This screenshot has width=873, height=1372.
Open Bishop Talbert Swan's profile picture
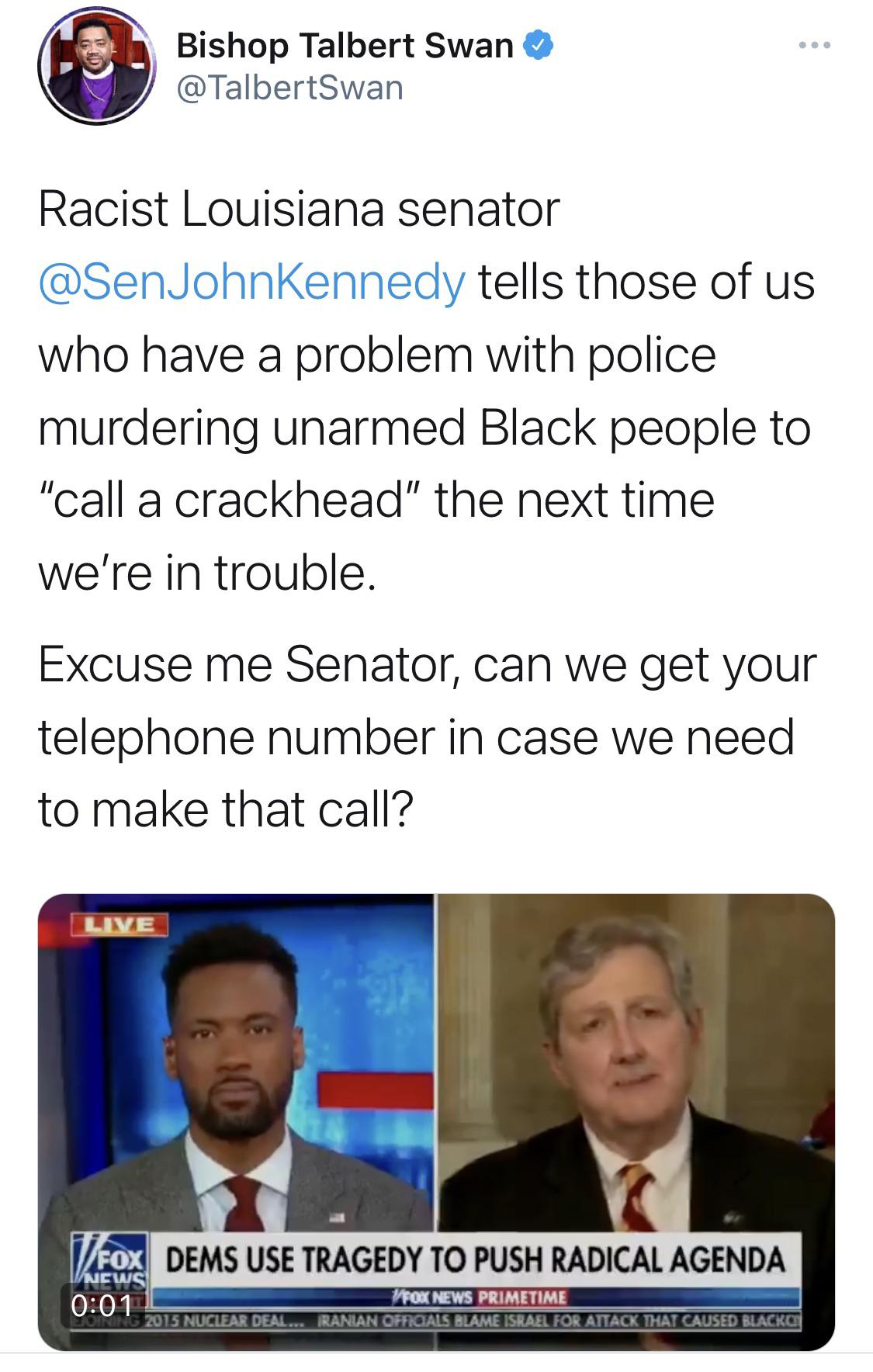96,67
